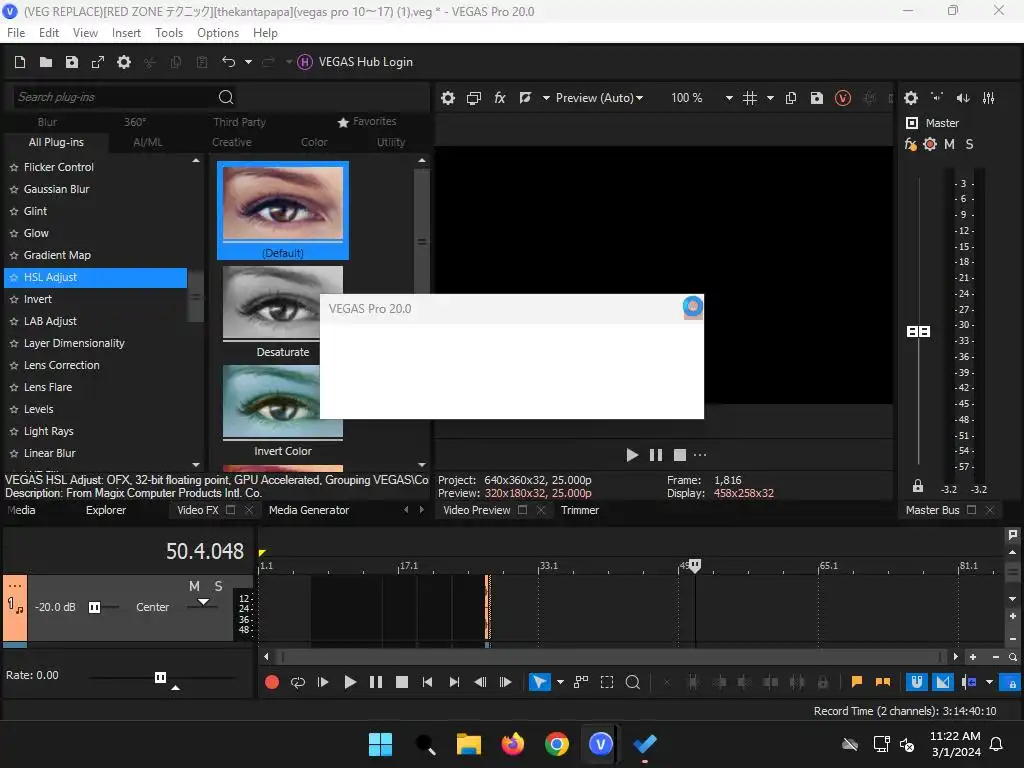Solo the Master bus

point(969,144)
